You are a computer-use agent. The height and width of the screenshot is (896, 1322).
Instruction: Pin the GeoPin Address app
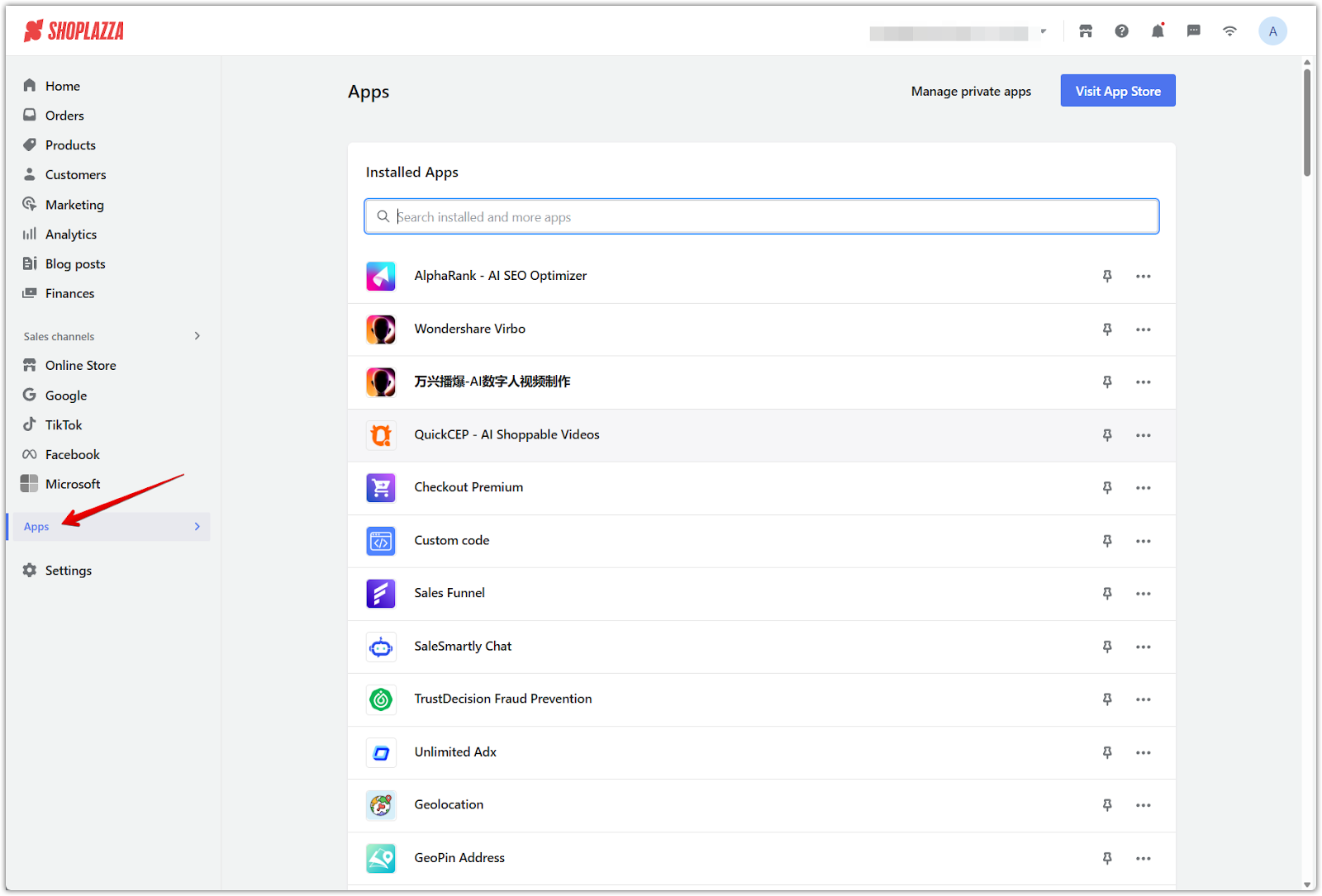(1107, 858)
